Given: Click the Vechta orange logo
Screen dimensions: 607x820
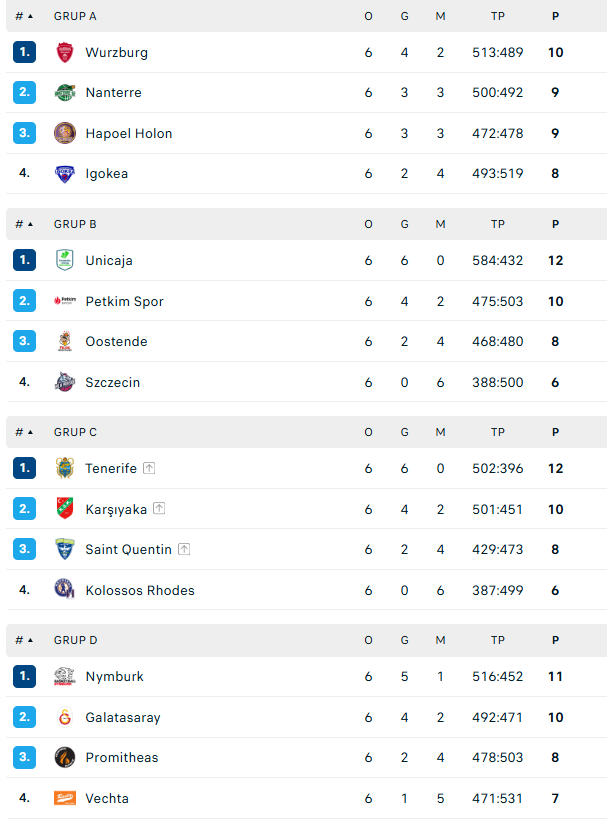Looking at the screenshot, I should pos(65,798).
